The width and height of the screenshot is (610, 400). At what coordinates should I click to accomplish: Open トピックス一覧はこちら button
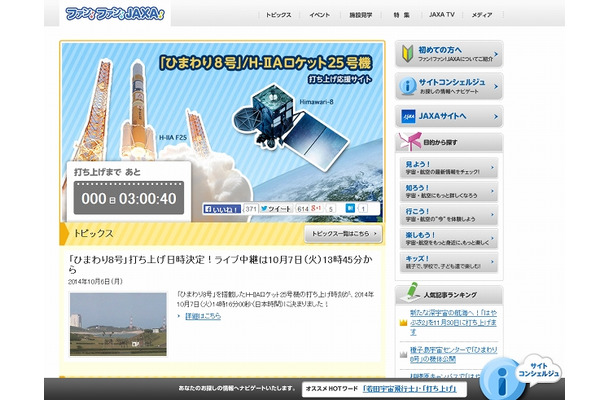pos(343,234)
